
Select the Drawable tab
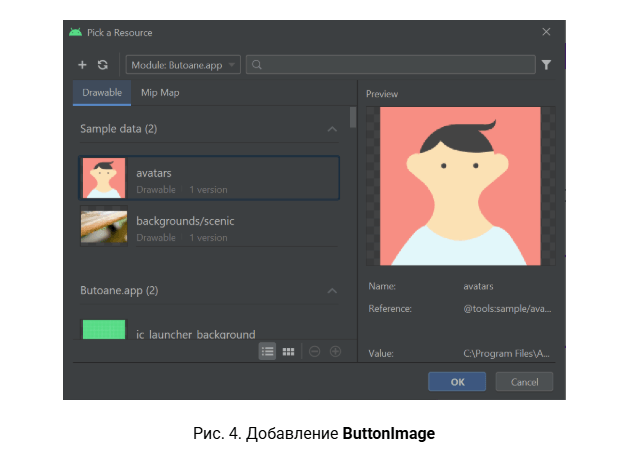(102, 93)
